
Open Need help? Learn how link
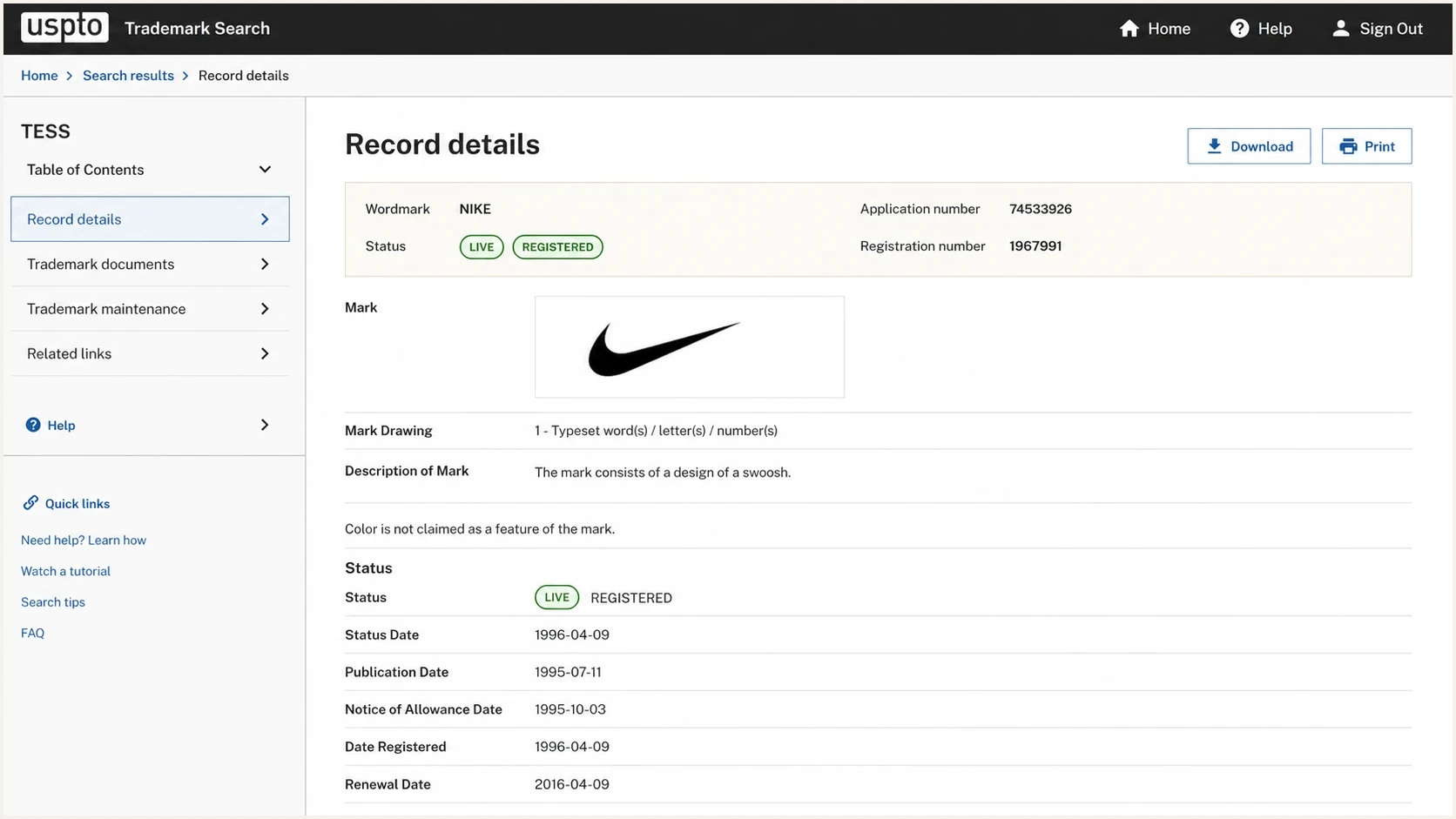[x=84, y=540]
